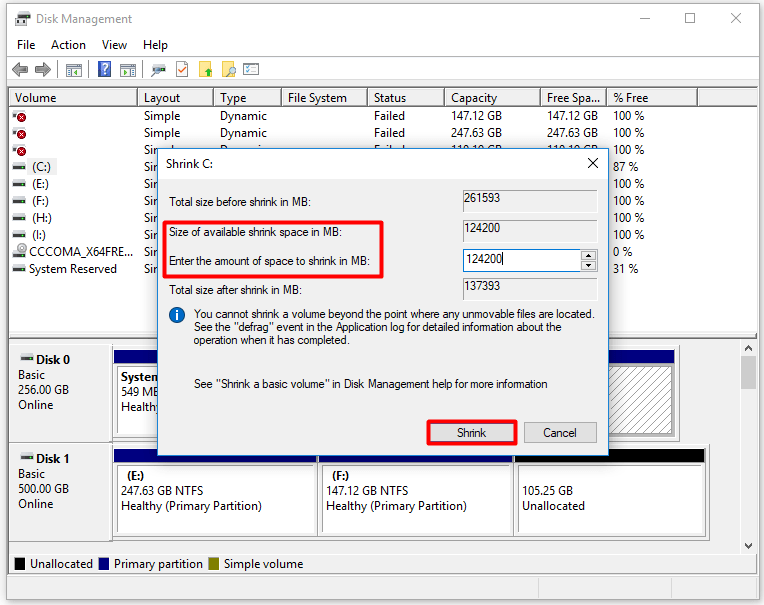Select System Reserved volume row
This screenshot has height=605, width=764.
[x=73, y=269]
